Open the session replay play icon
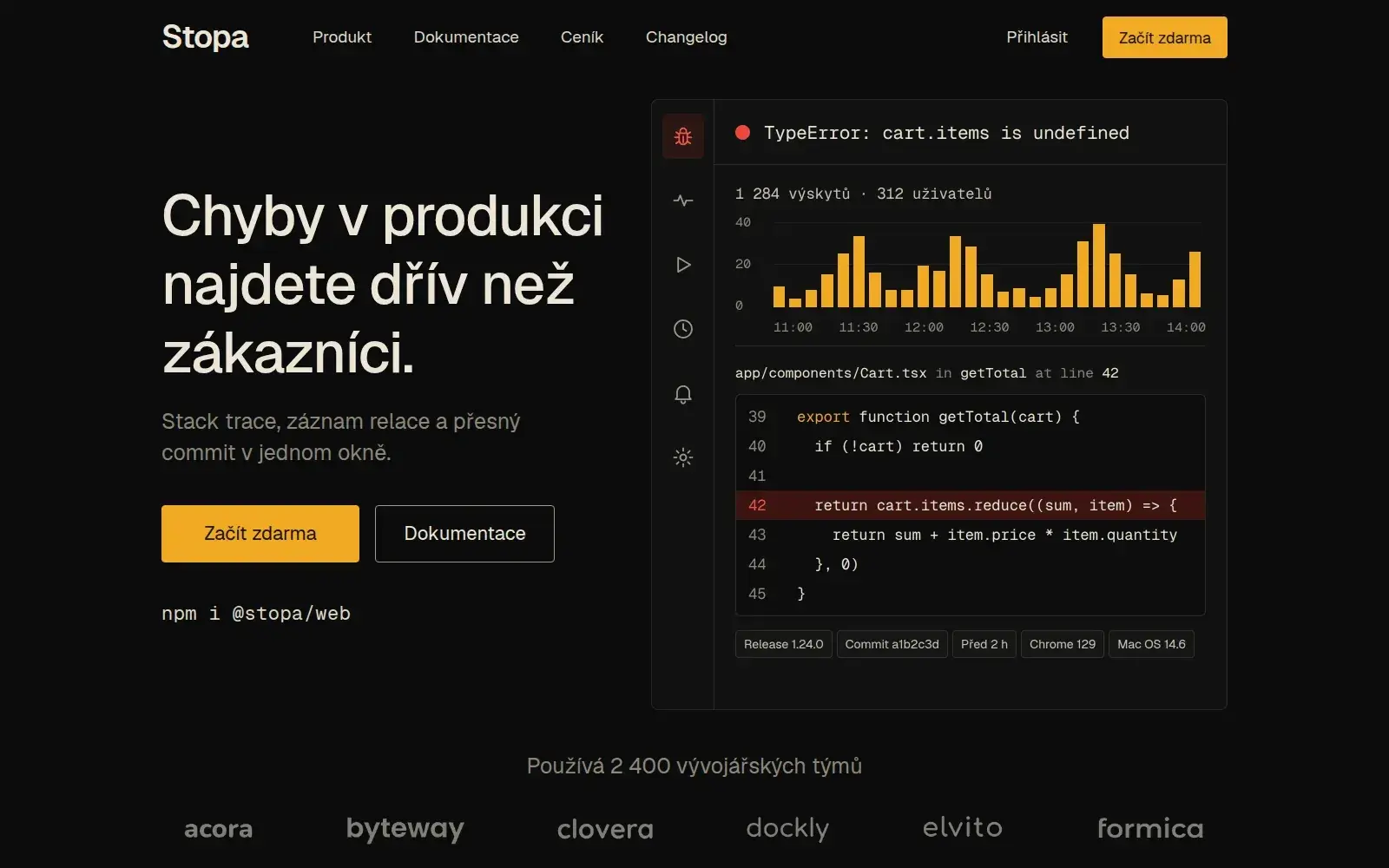The height and width of the screenshot is (868, 1389). point(683,265)
